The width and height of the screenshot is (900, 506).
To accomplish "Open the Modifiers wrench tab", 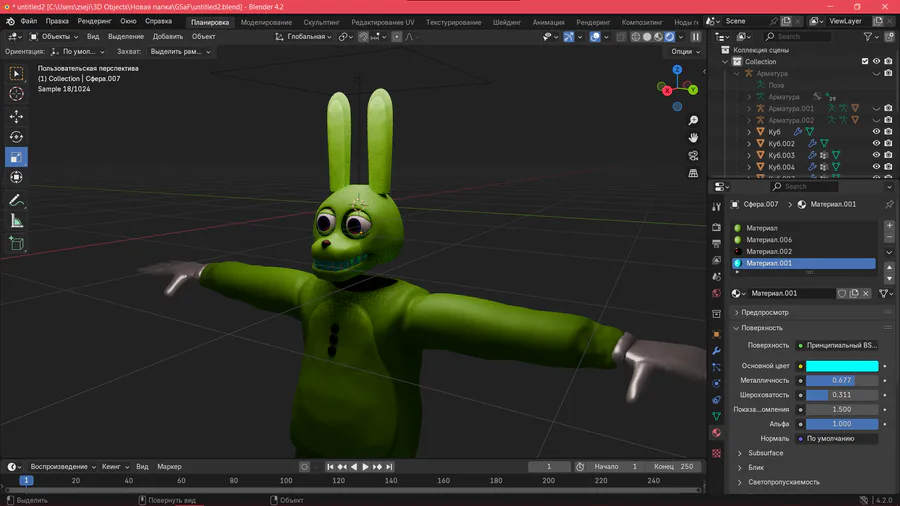I will (x=716, y=351).
